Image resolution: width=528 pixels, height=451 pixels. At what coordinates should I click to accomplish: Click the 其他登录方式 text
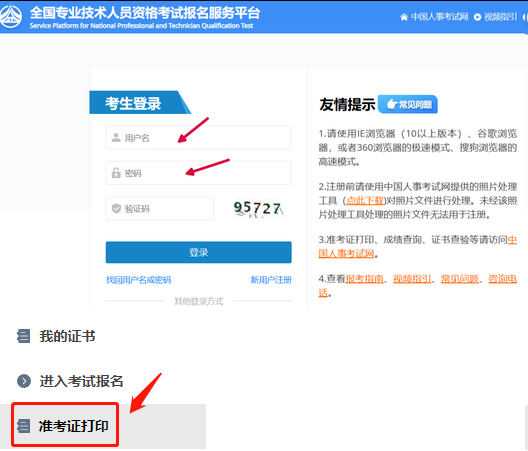coord(198,301)
